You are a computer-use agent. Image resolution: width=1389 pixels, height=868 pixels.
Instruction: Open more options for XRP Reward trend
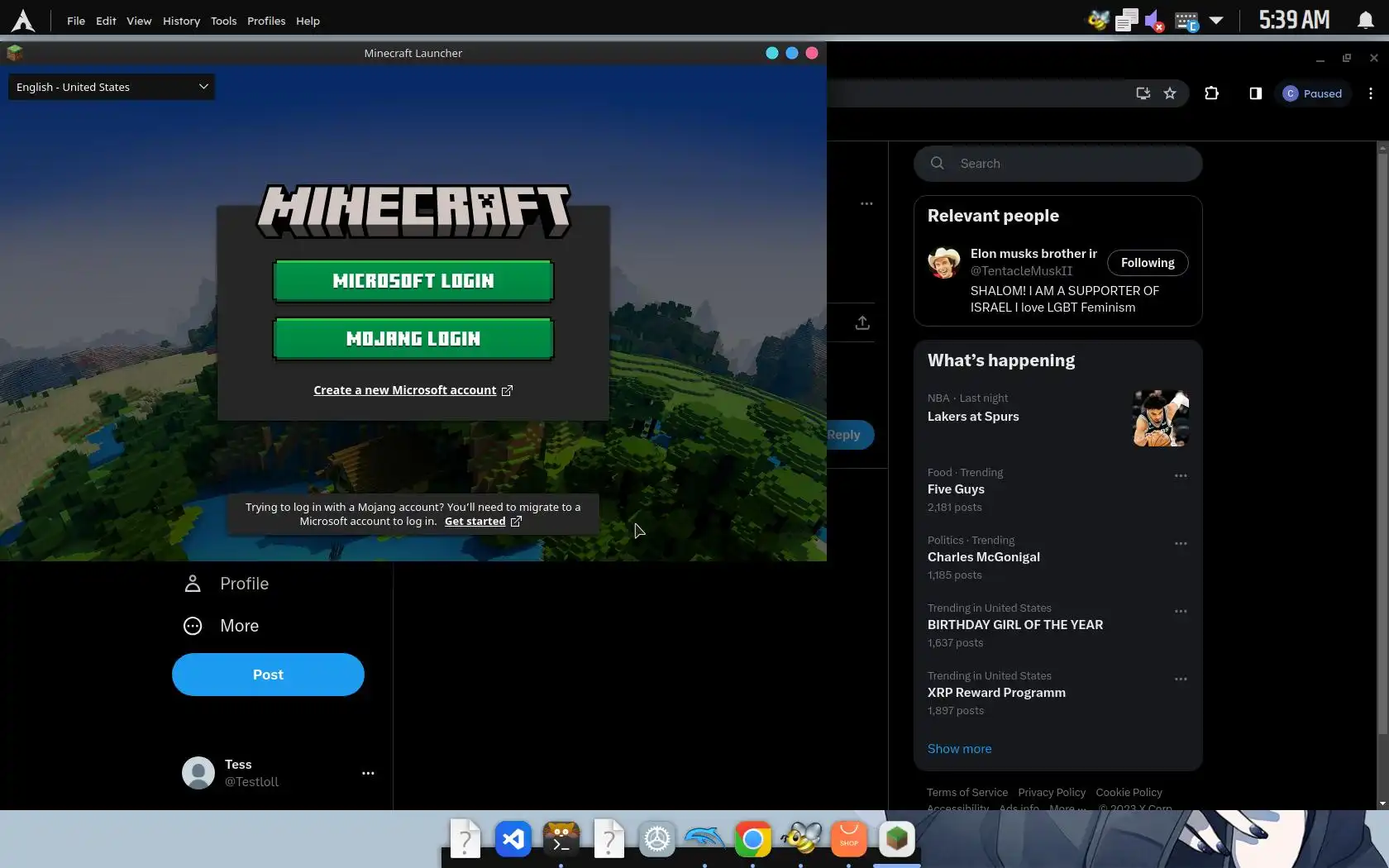coord(1181,680)
